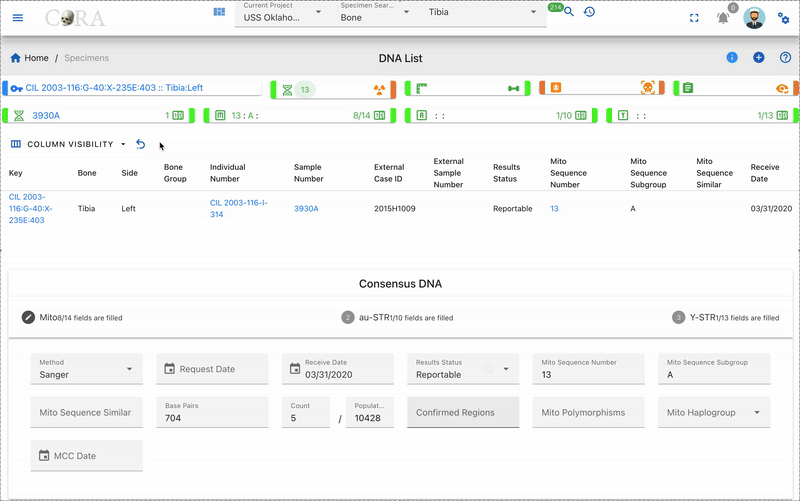This screenshot has width=800, height=501.
Task: Open the Current Project dropdown
Action: 280,13
